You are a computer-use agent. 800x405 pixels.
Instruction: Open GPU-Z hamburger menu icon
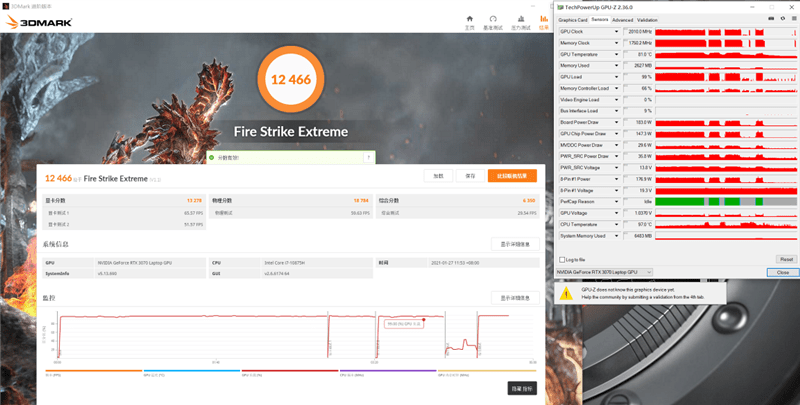793,19
